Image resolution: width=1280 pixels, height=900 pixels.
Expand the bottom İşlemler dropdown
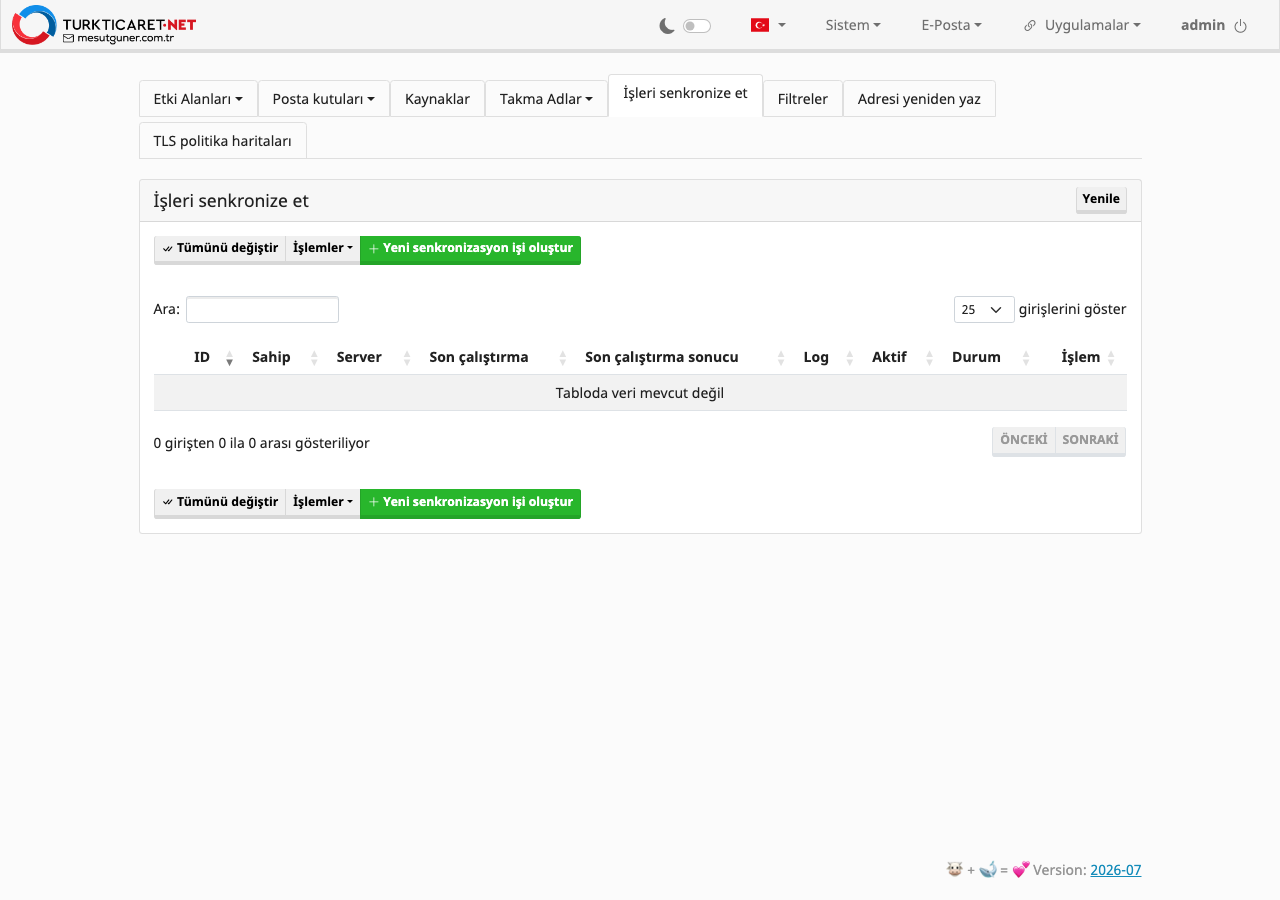pos(323,502)
